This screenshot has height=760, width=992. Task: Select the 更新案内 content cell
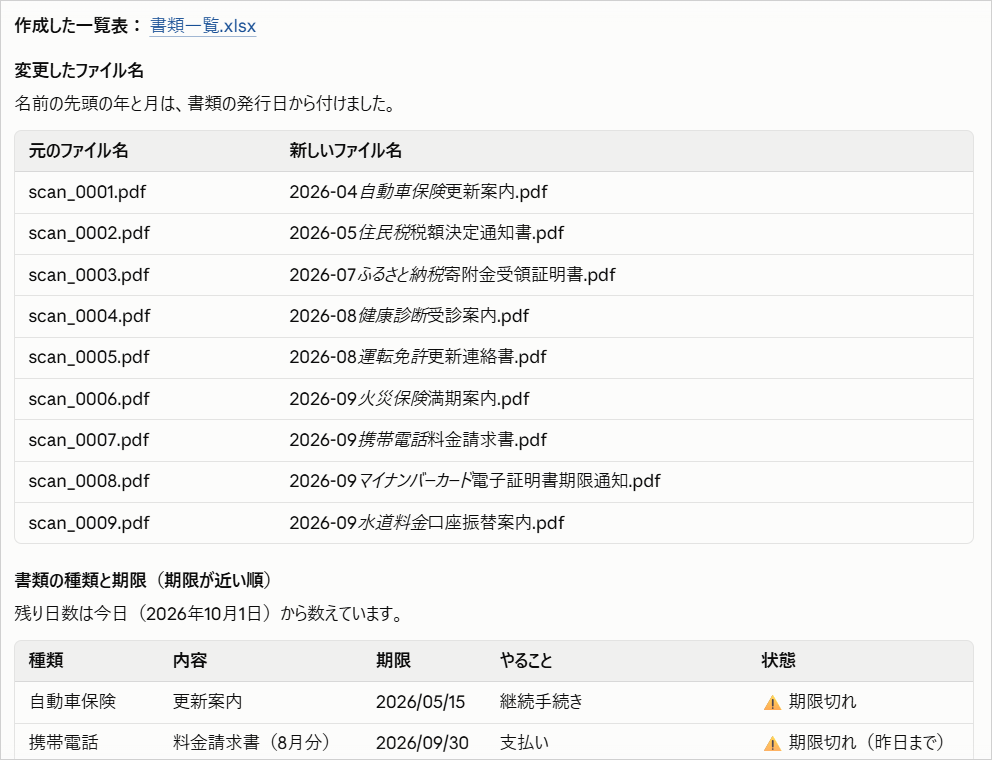pyautogui.click(x=208, y=702)
